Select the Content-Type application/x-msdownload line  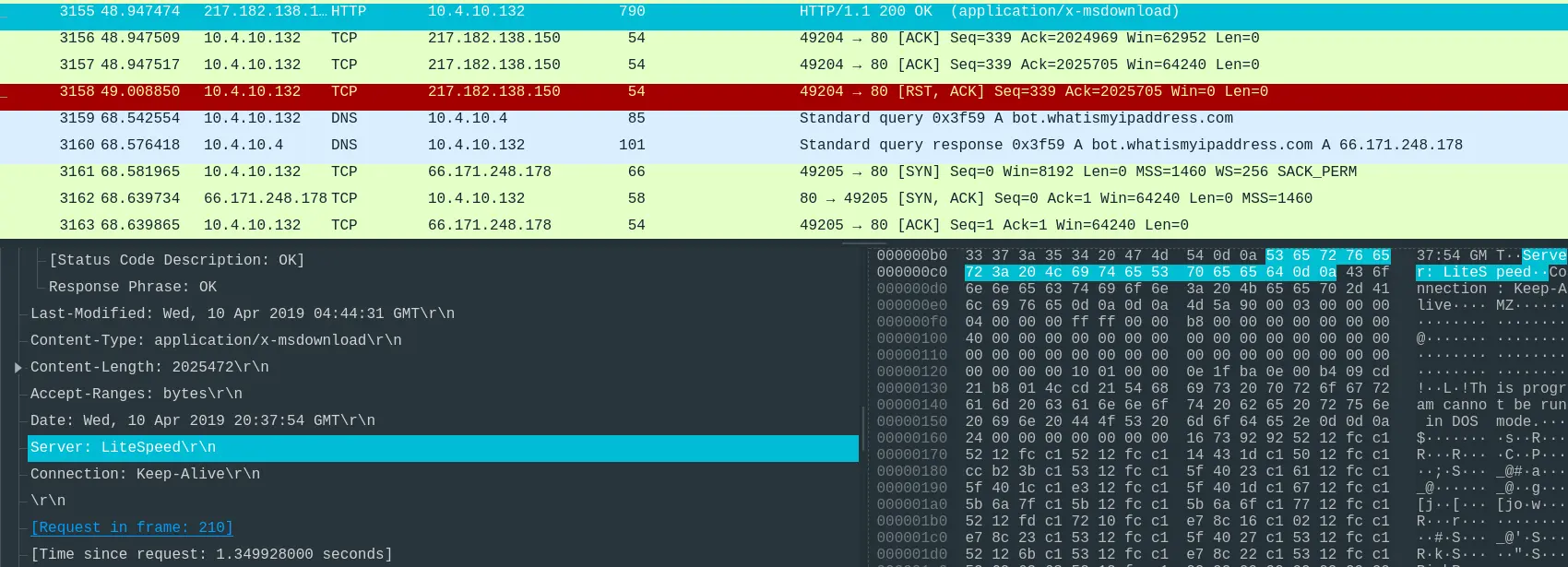click(x=216, y=341)
